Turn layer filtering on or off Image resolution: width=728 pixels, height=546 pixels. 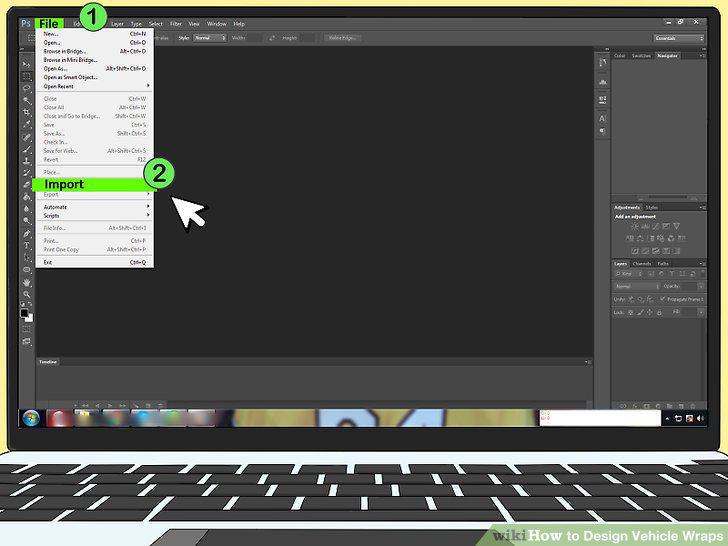coord(702,273)
